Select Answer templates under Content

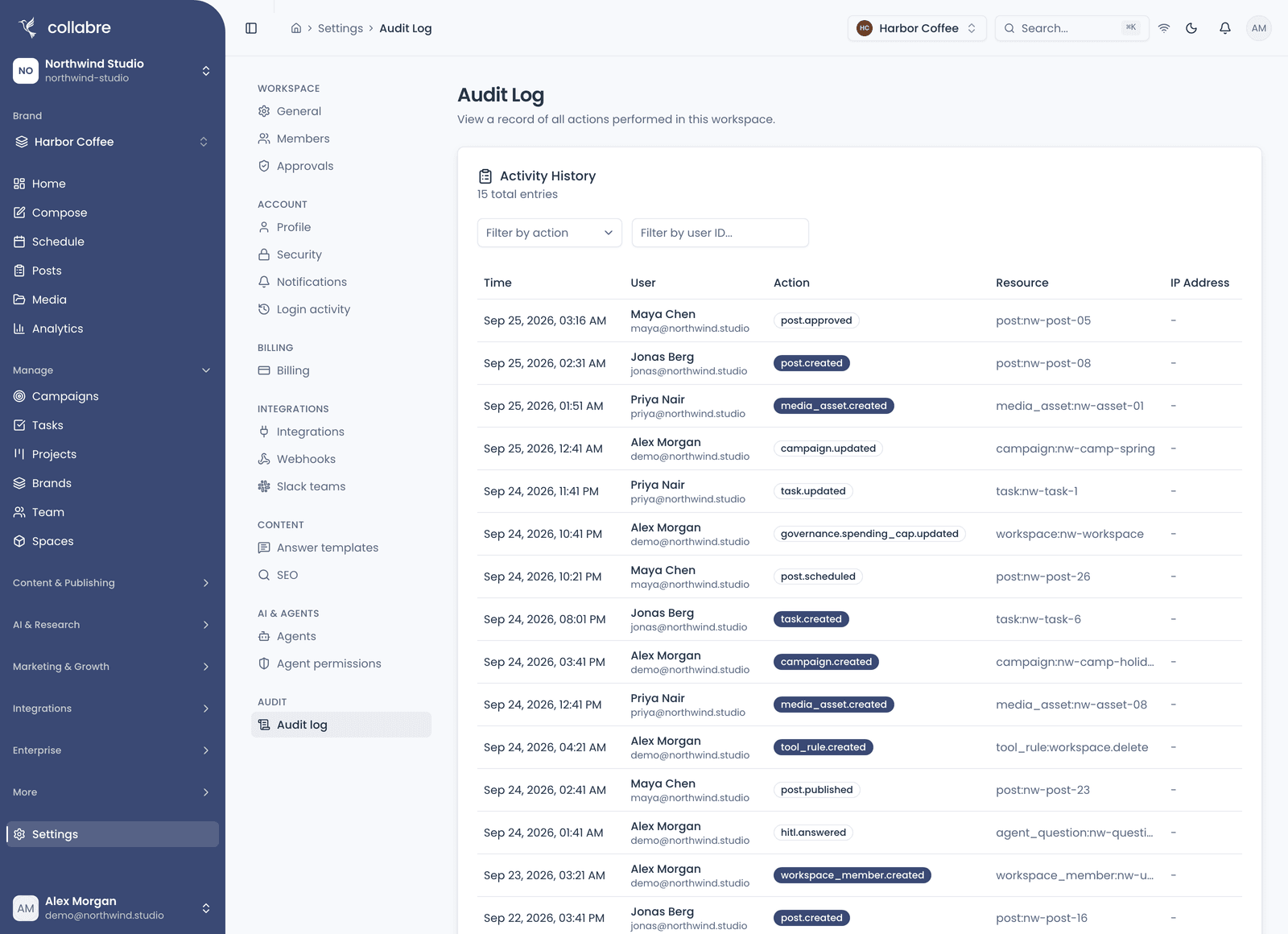pyautogui.click(x=341, y=548)
